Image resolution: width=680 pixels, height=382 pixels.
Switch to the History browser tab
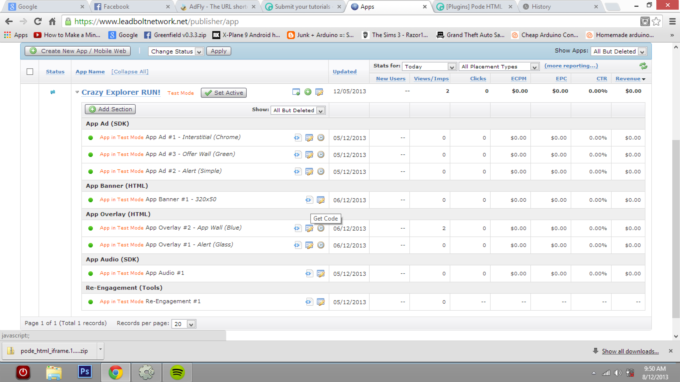pos(560,7)
